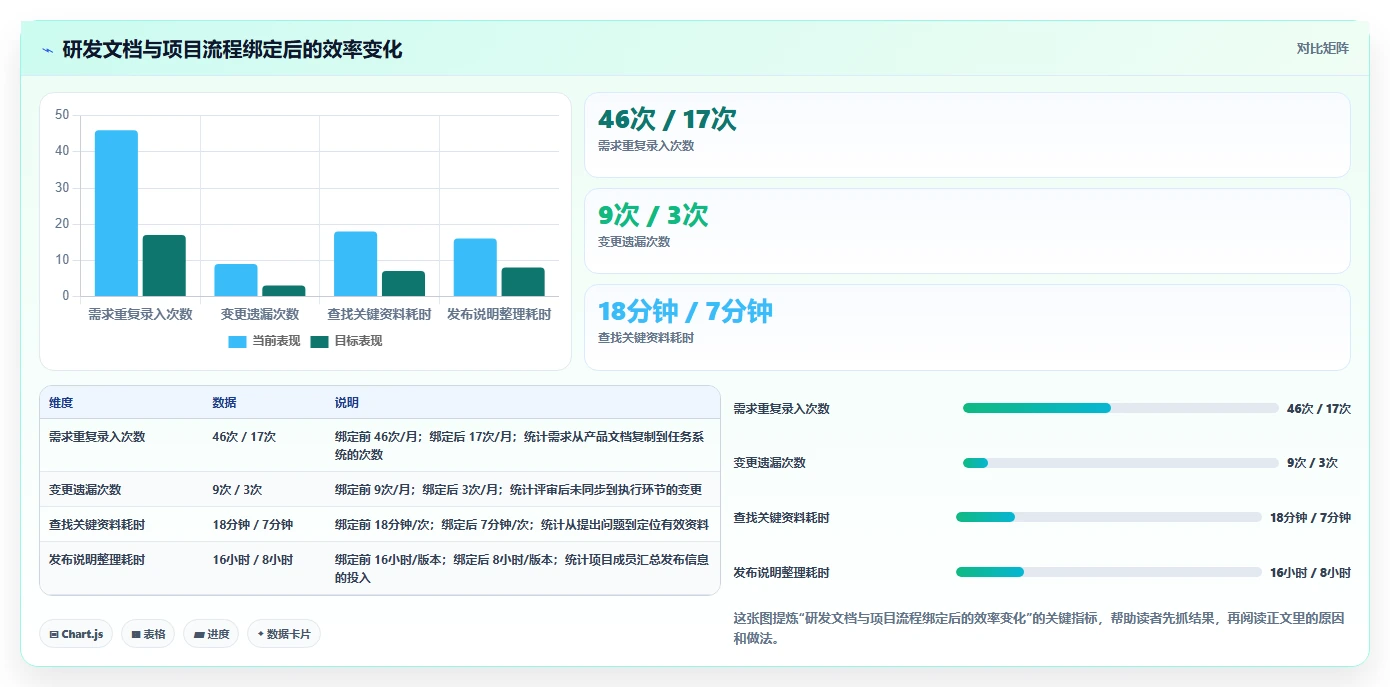Viewport: 1390px width, 687px height.
Task: Click the icon inside the 表格 chip
Action: 136,634
